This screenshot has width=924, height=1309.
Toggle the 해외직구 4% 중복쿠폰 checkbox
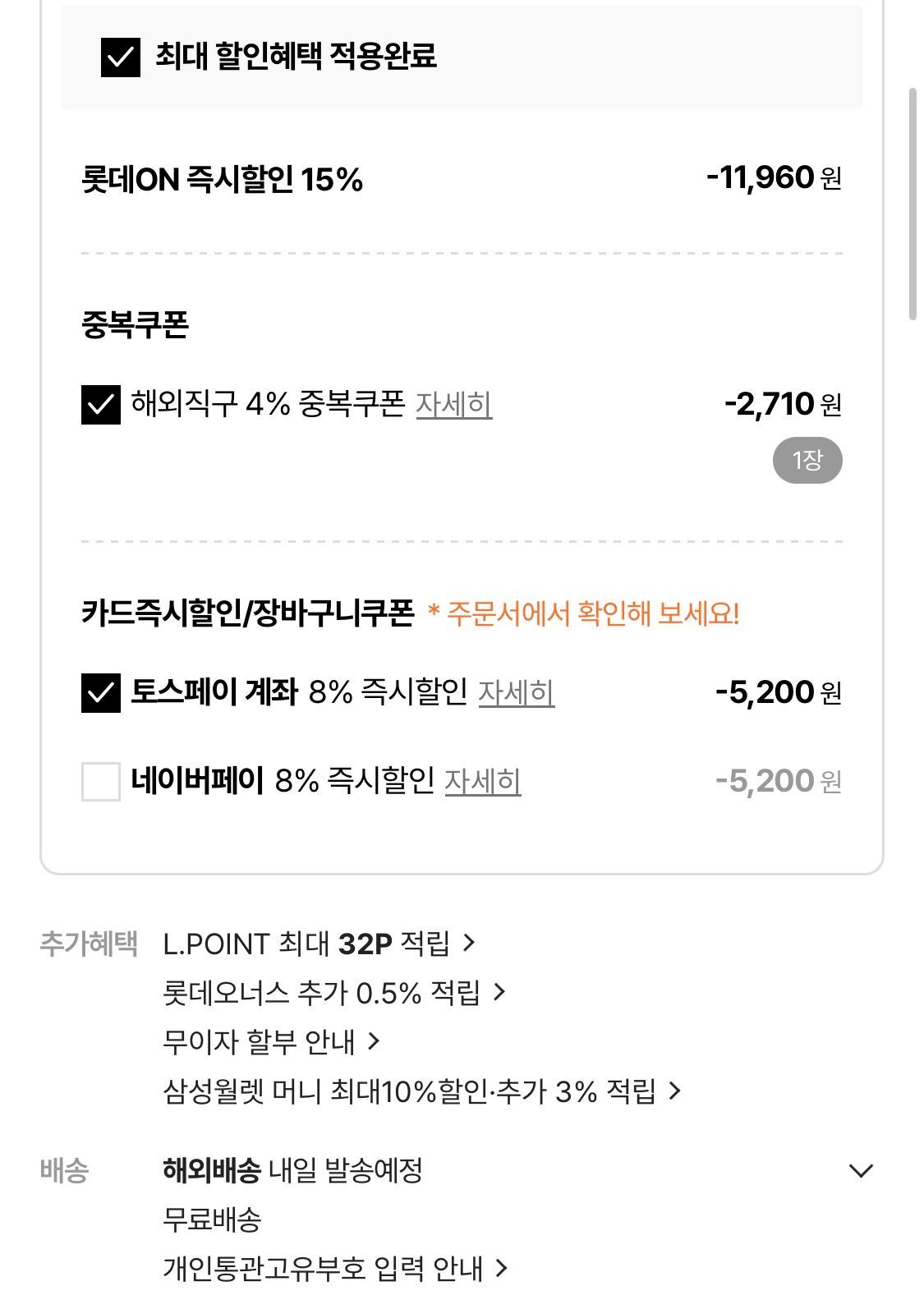(101, 405)
